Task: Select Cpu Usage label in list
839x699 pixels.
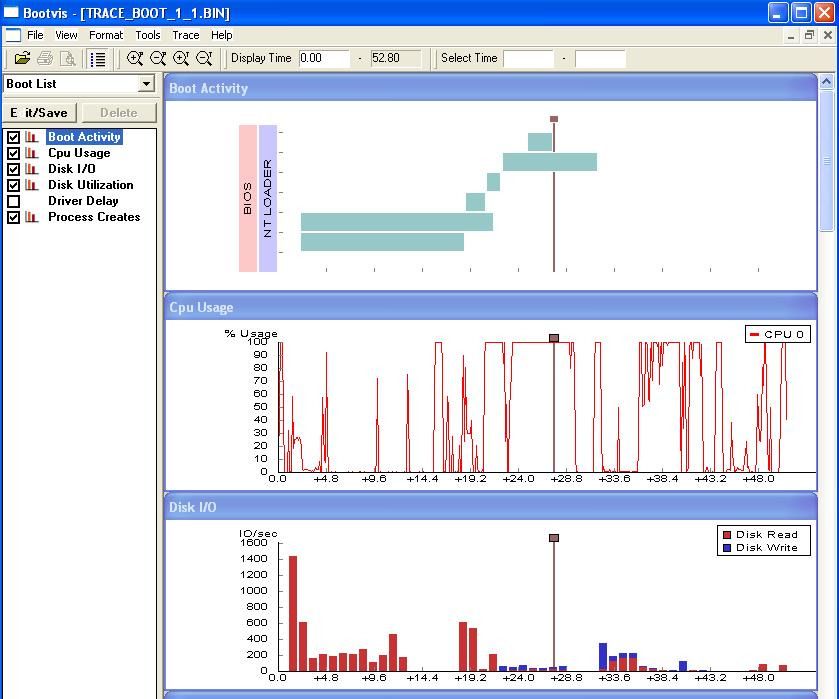Action: tap(79, 153)
